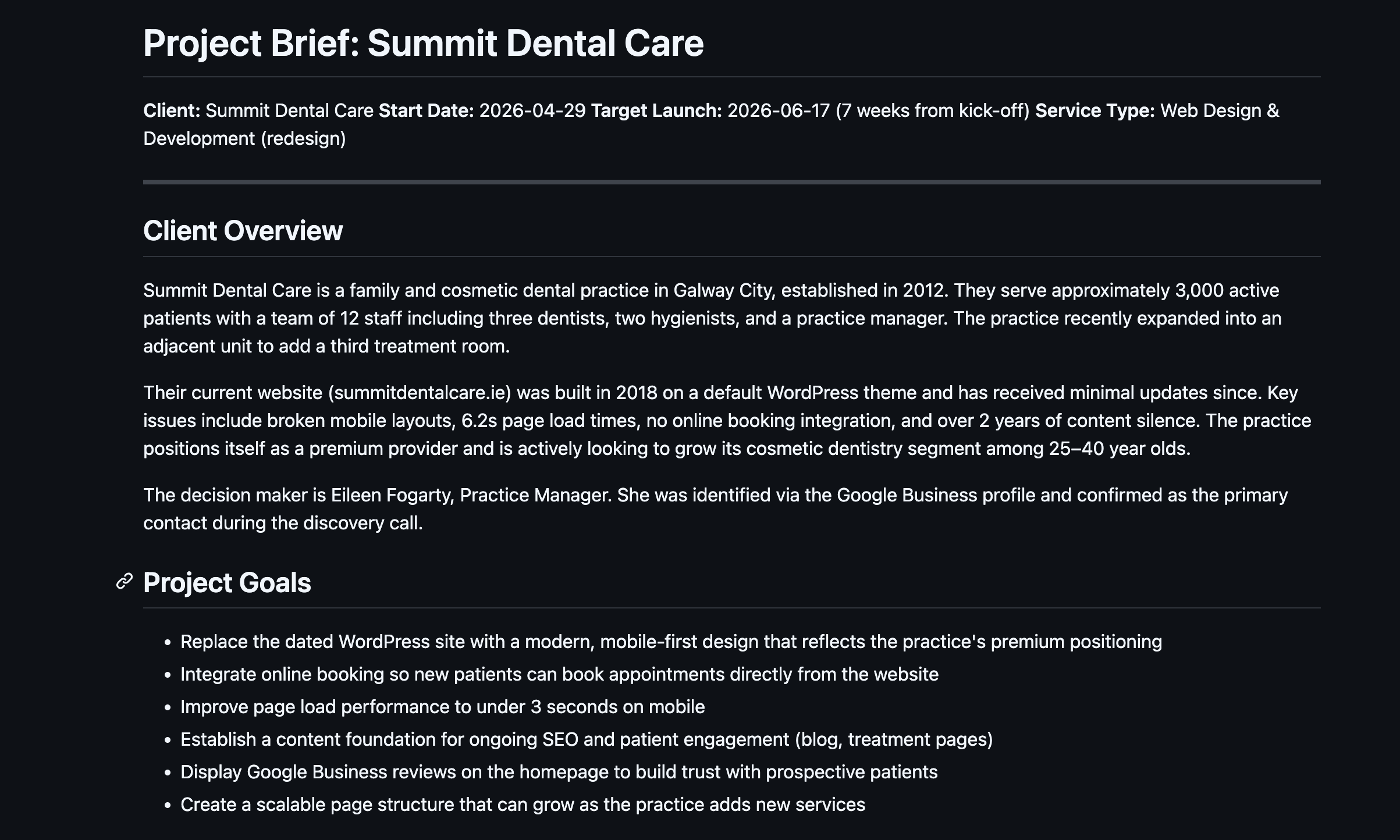
Task: Click the summitdentalcare.ie website text
Action: click(x=419, y=393)
